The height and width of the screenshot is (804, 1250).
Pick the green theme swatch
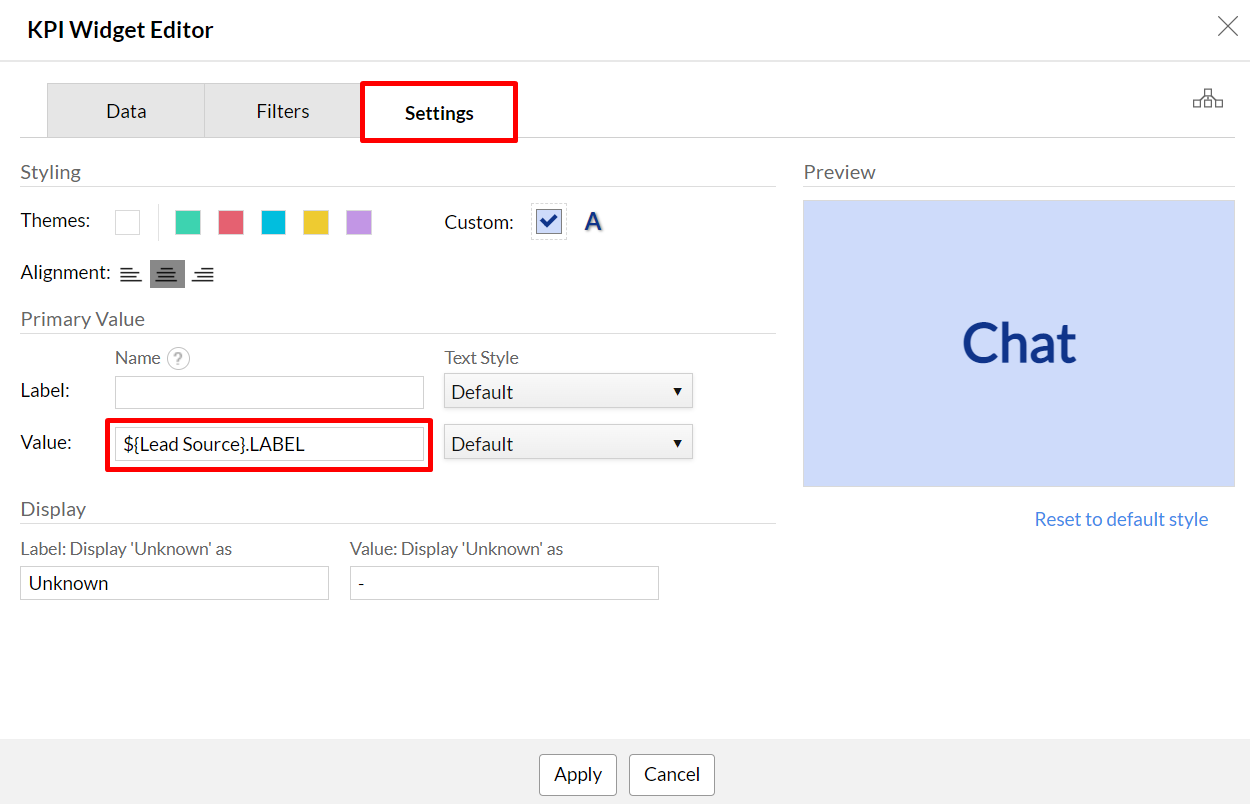point(188,222)
